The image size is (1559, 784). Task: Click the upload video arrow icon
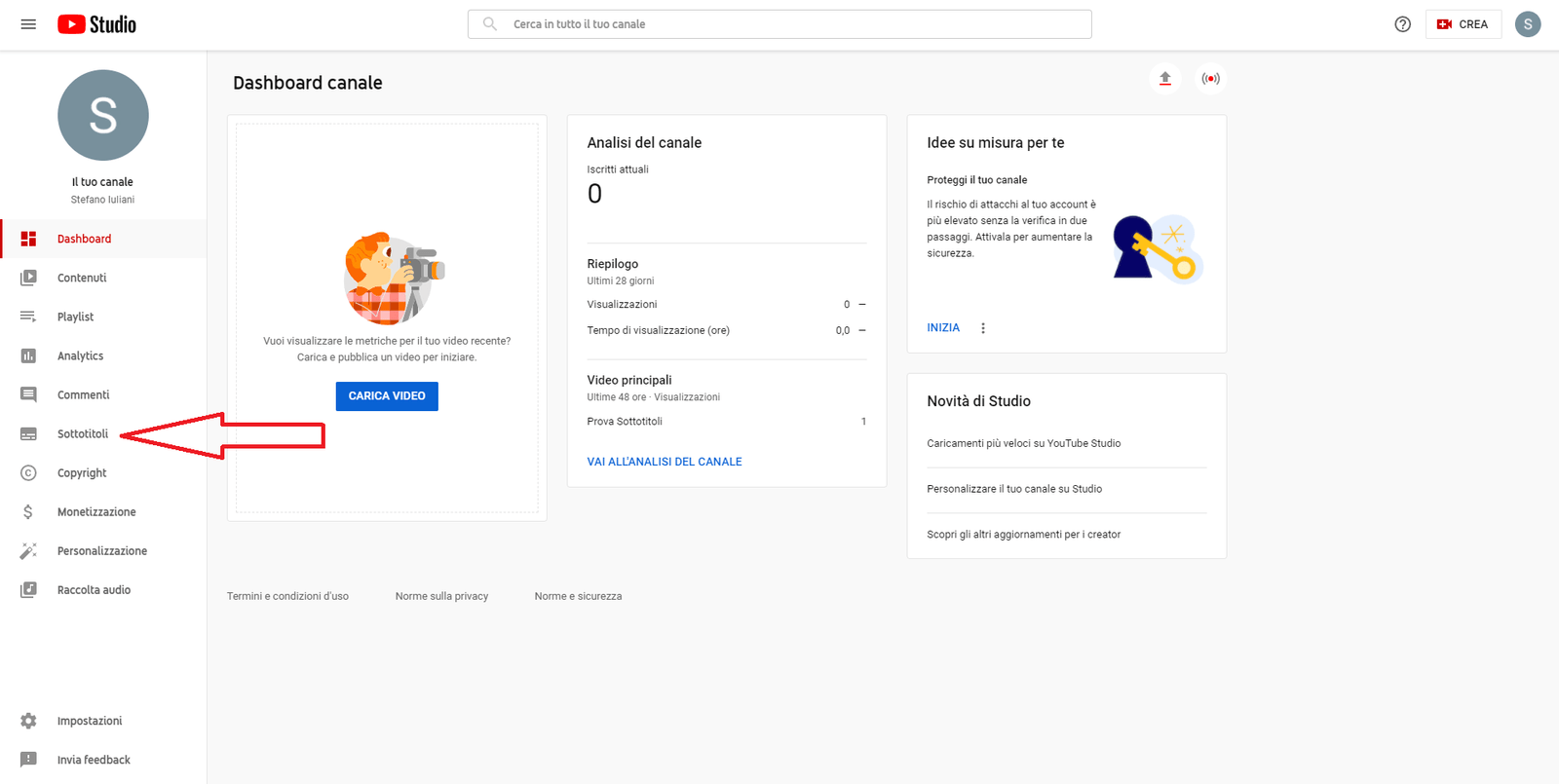1164,79
